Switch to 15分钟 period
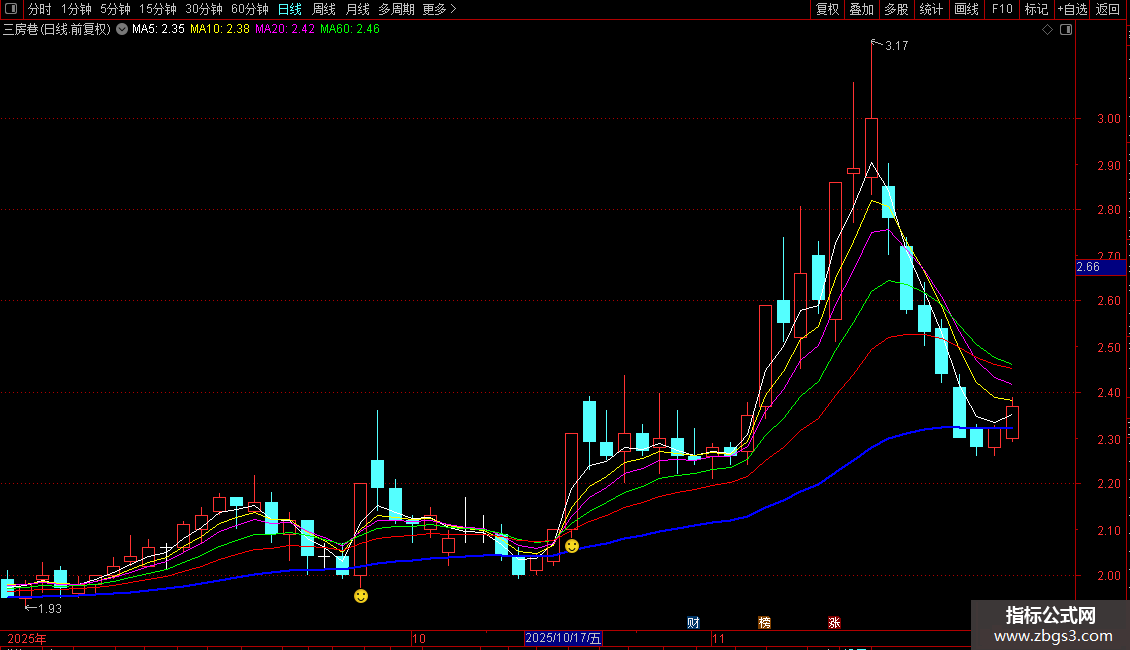Viewport: 1130px width, 650px height. (x=158, y=9)
